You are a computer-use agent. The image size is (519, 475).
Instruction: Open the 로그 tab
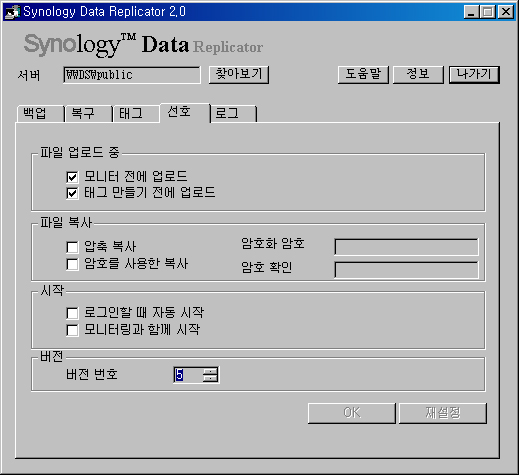tap(233, 114)
